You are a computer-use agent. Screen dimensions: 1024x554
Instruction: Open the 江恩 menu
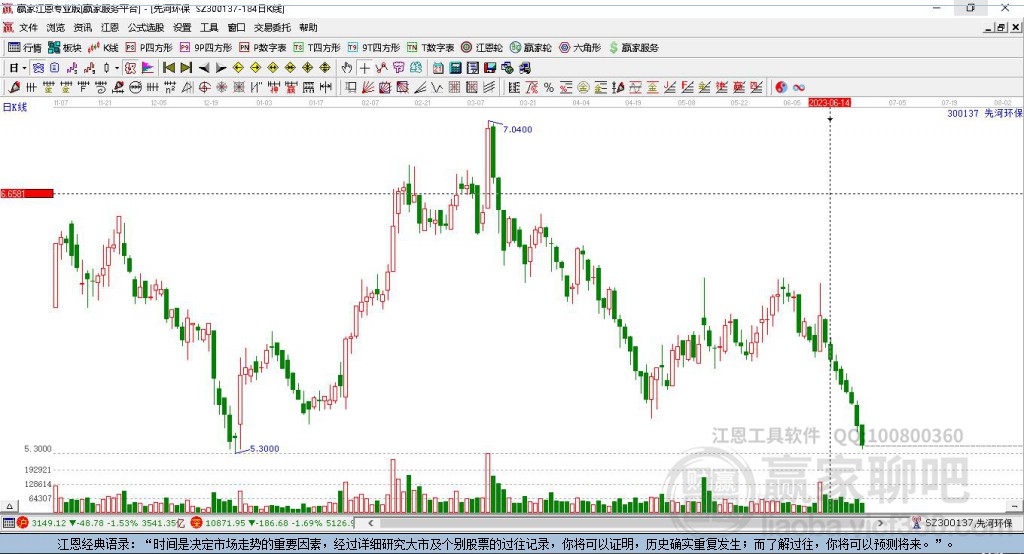[x=110, y=27]
